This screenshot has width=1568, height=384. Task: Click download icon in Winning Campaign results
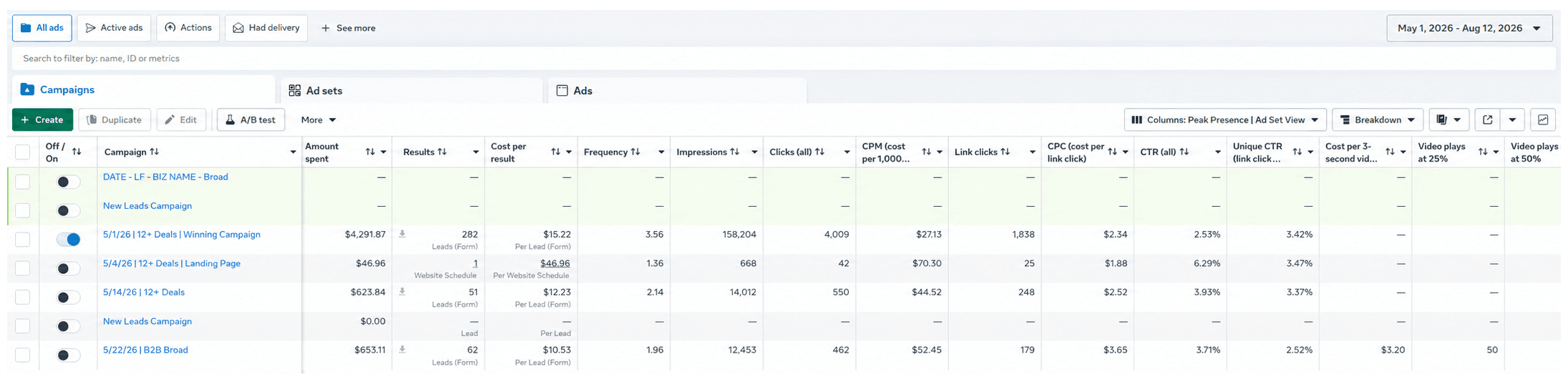click(402, 234)
